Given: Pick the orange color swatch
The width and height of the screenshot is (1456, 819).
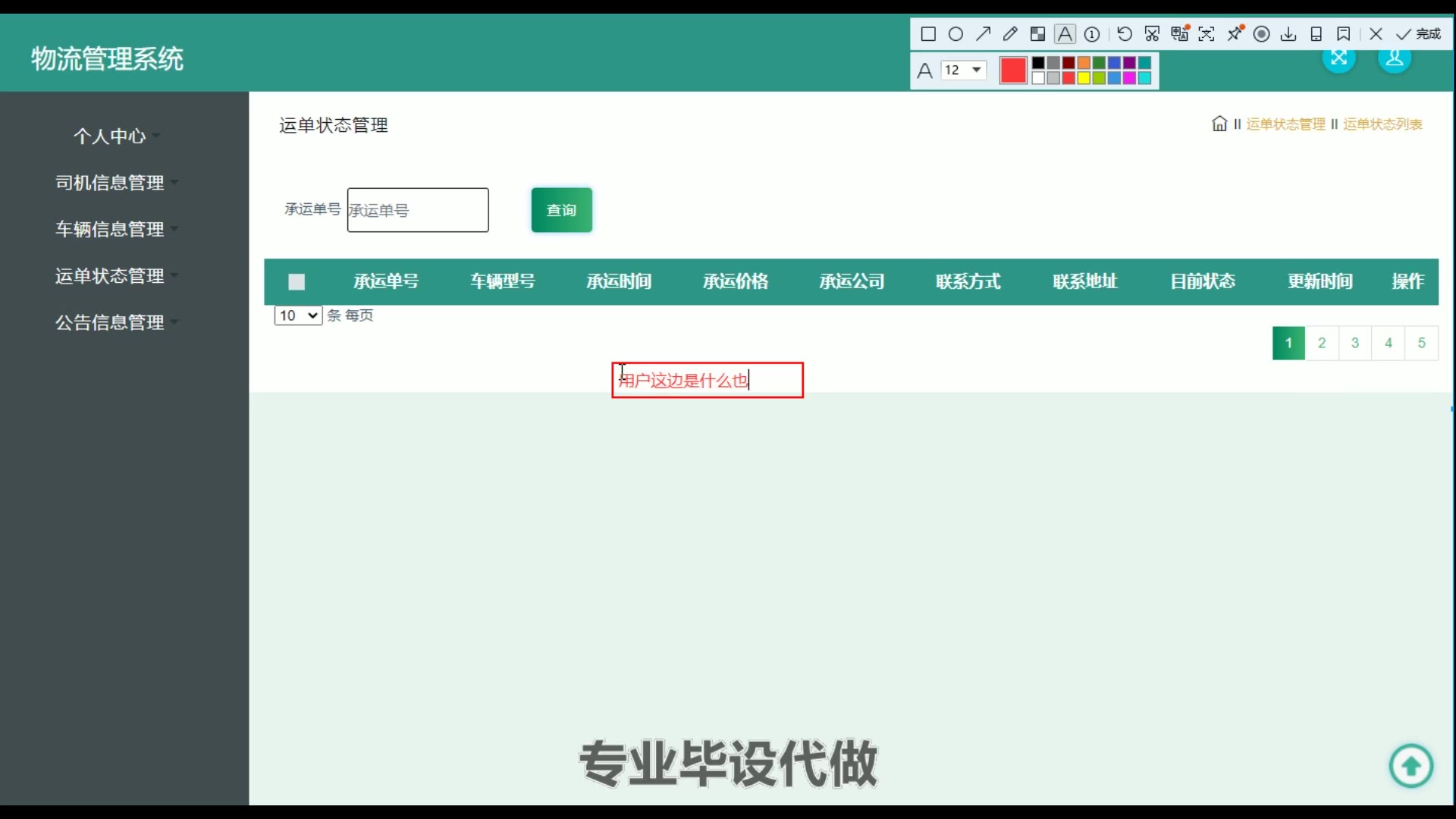Looking at the screenshot, I should pos(1084,63).
